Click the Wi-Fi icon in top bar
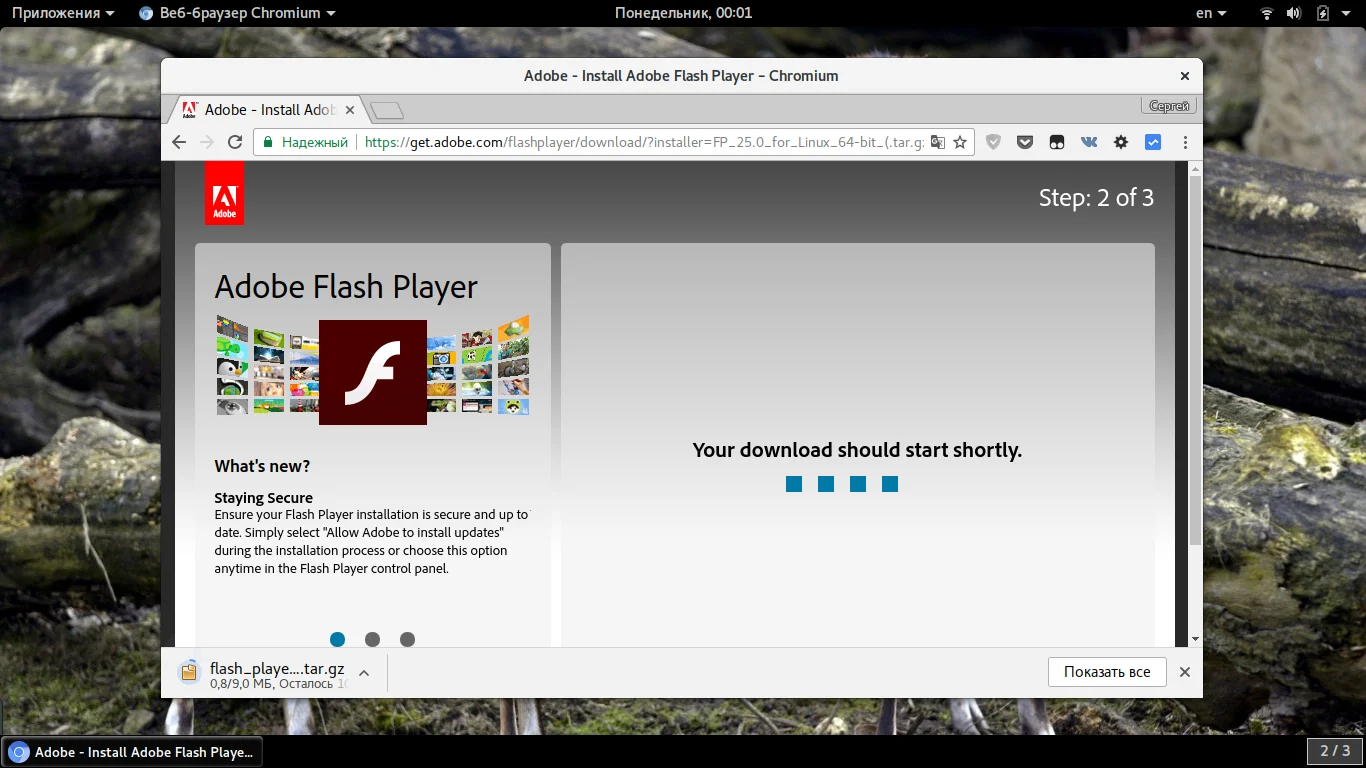The height and width of the screenshot is (768, 1366). [x=1267, y=13]
